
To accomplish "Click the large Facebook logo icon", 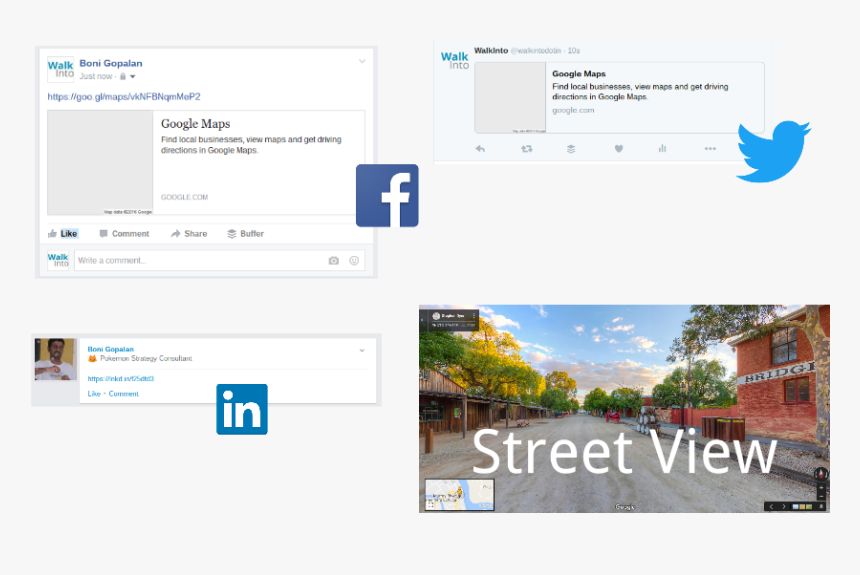I will 387,195.
